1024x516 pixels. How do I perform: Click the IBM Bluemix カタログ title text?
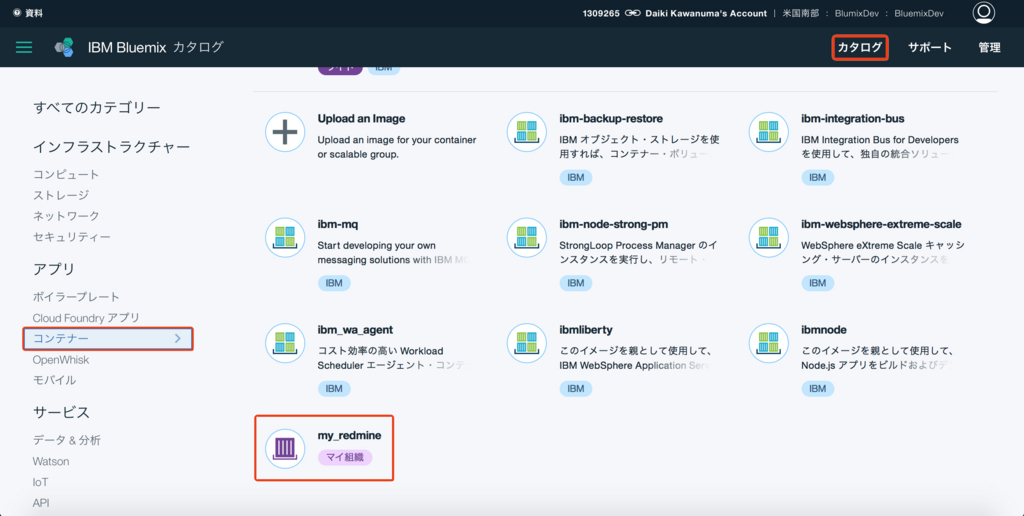pyautogui.click(x=155, y=47)
